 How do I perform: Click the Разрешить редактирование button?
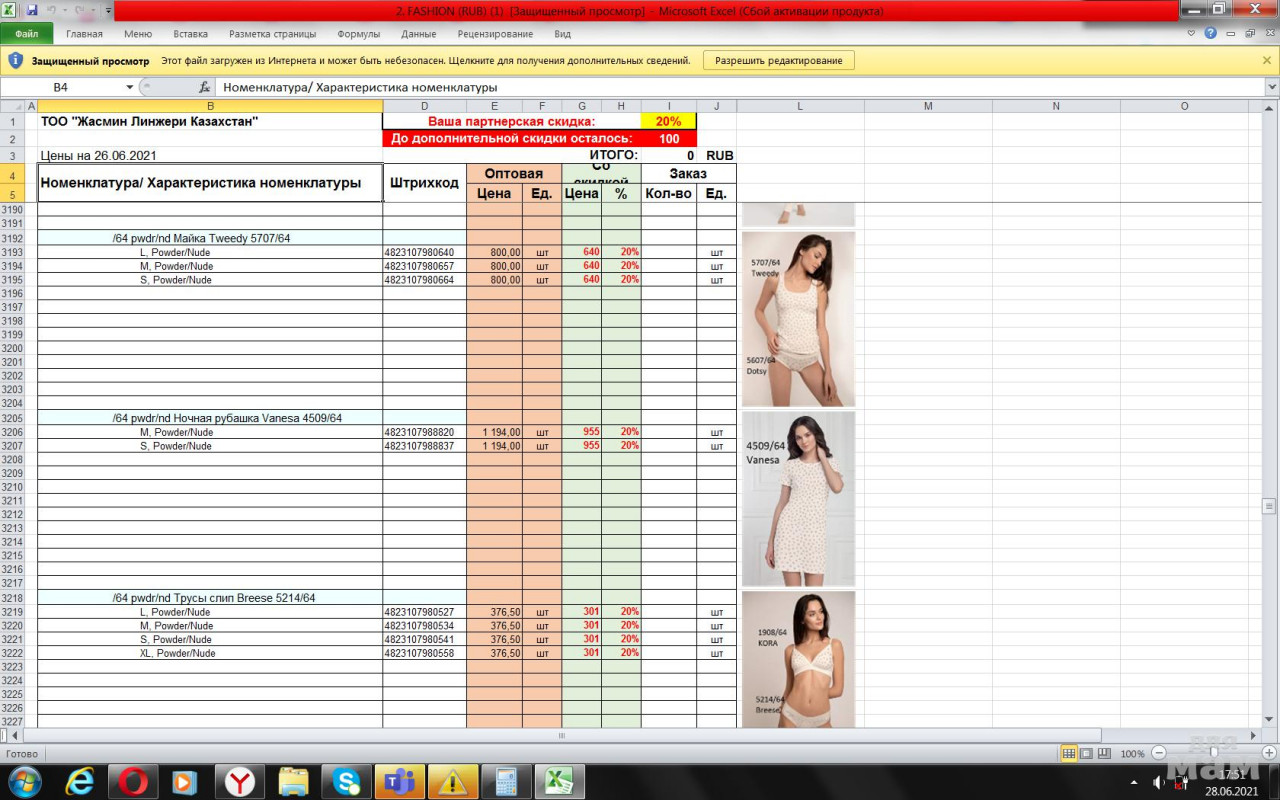click(779, 60)
